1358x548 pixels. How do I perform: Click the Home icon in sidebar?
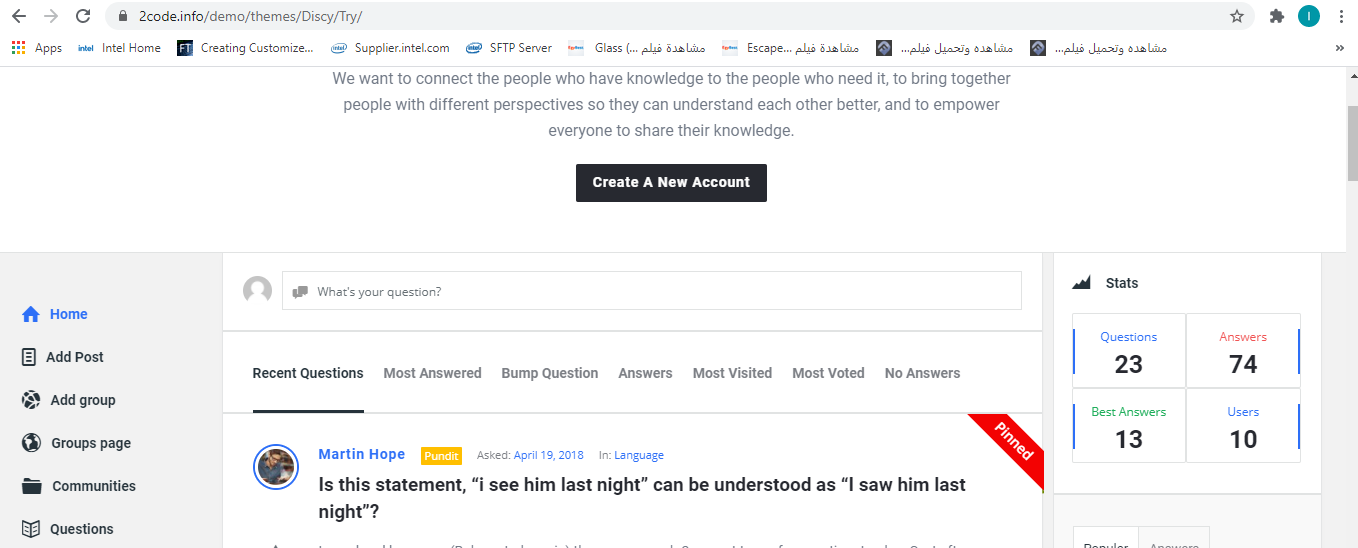(x=31, y=314)
